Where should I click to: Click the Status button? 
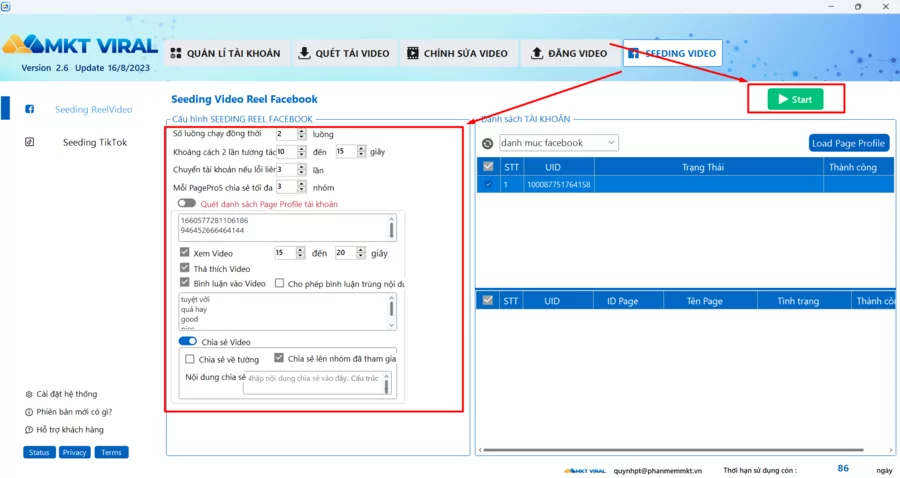39,453
